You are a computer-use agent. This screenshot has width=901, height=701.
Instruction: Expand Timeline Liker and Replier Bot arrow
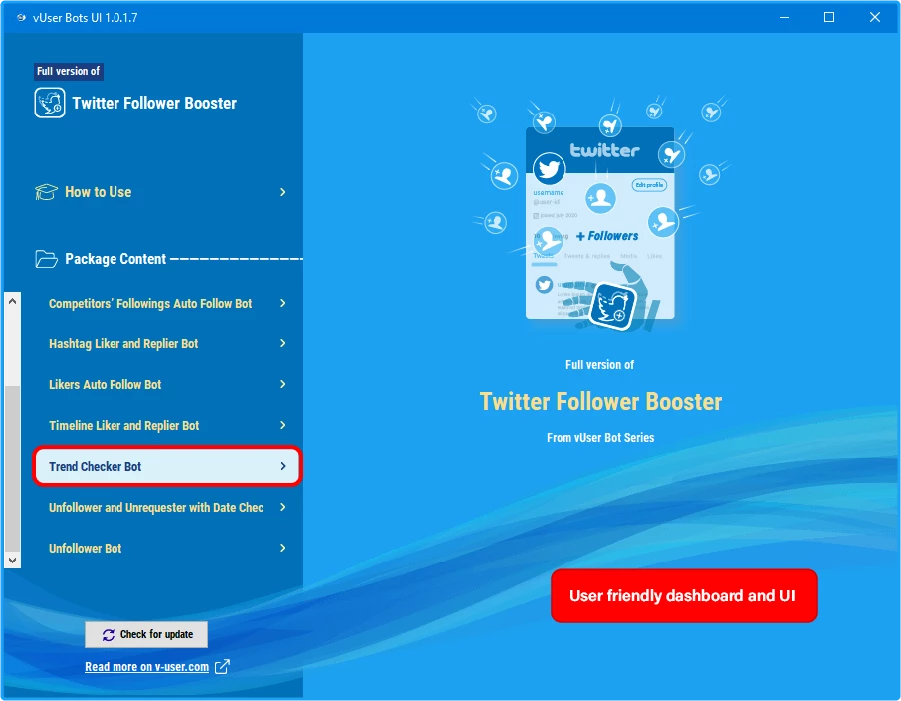(x=282, y=425)
